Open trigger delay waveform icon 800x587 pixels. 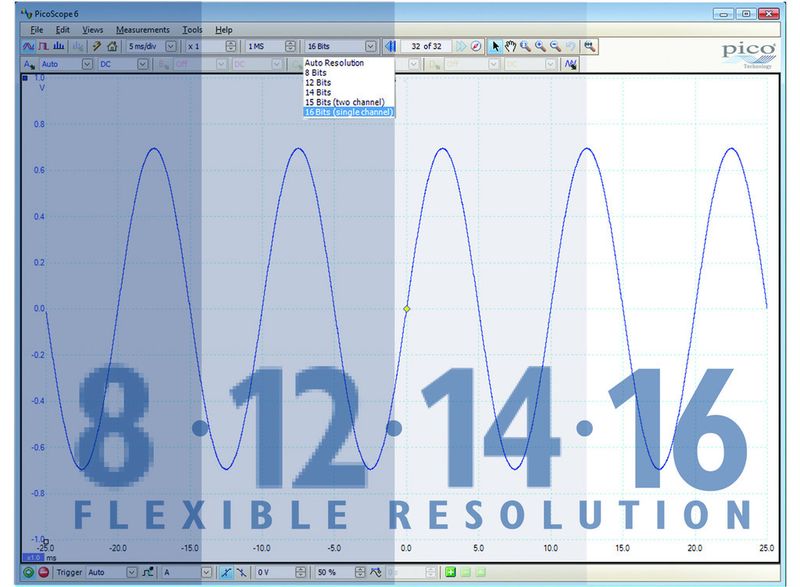(376, 572)
